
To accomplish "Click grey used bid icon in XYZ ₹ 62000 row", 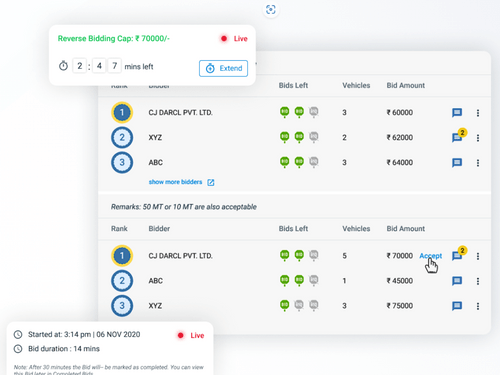I will pyautogui.click(x=314, y=137).
